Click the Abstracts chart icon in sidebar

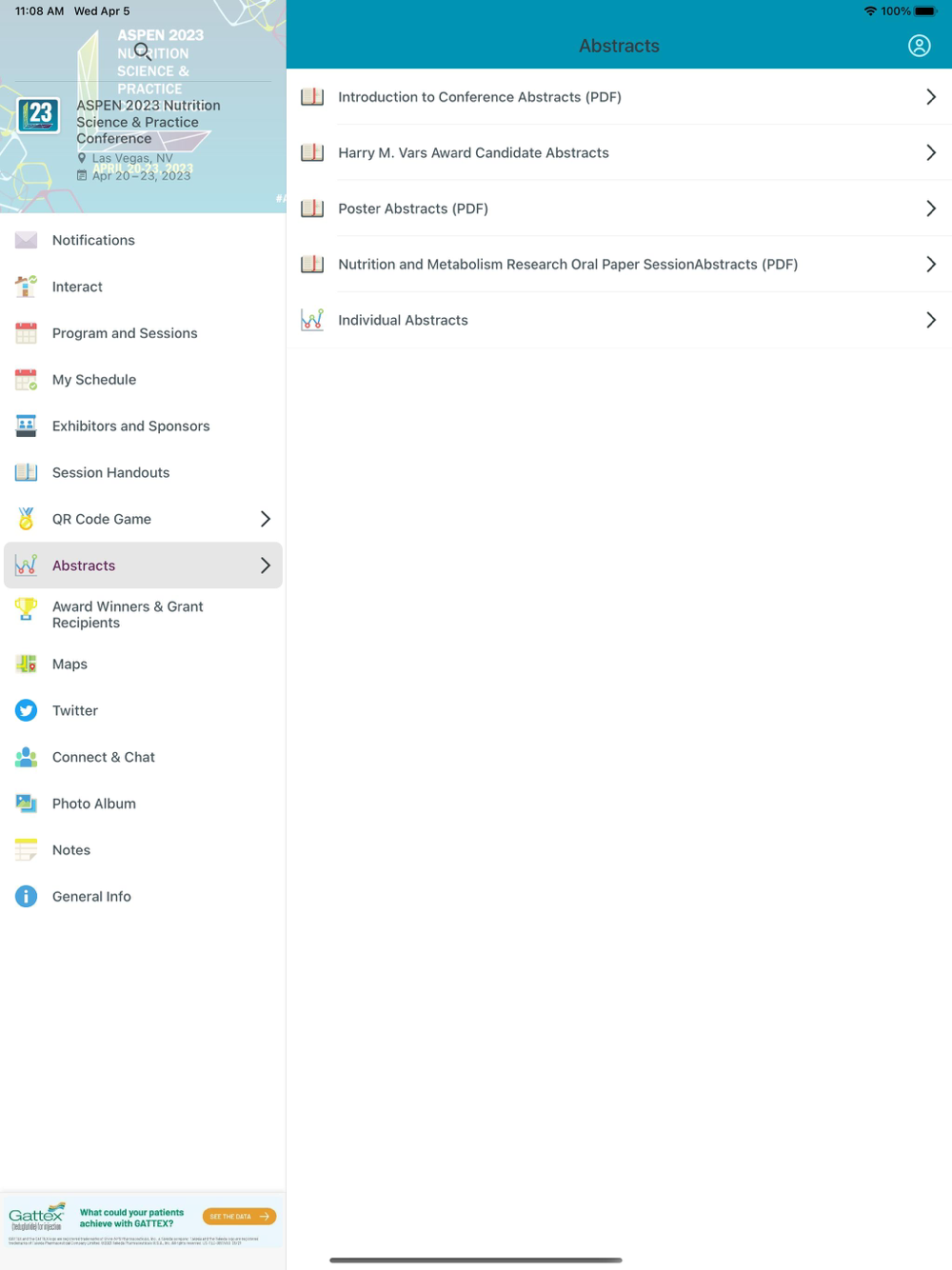click(x=27, y=566)
